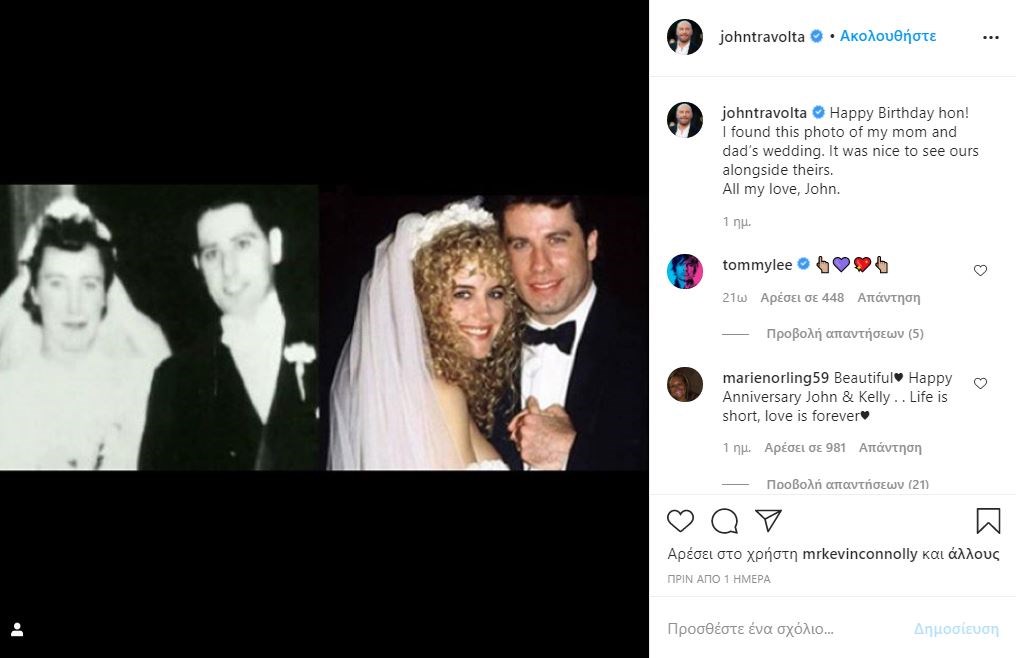The width and height of the screenshot is (1016, 658).
Task: Open the mrkevinconnolly profile link
Action: tap(860, 554)
